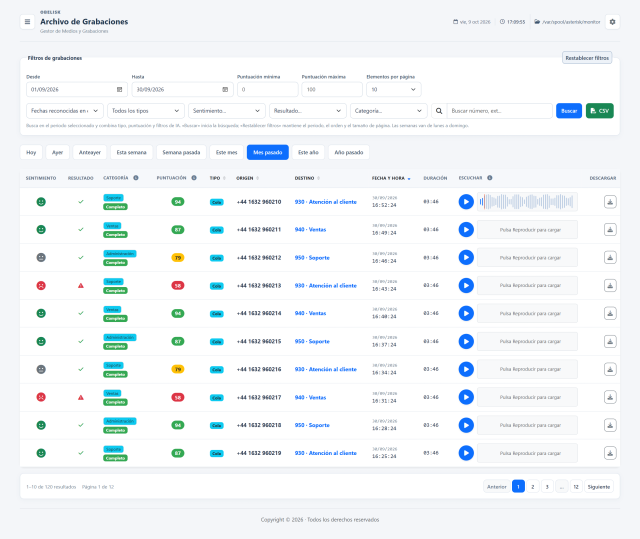The width and height of the screenshot is (640, 539).
Task: Download recording from +44 1632 960215
Action: (x=610, y=342)
